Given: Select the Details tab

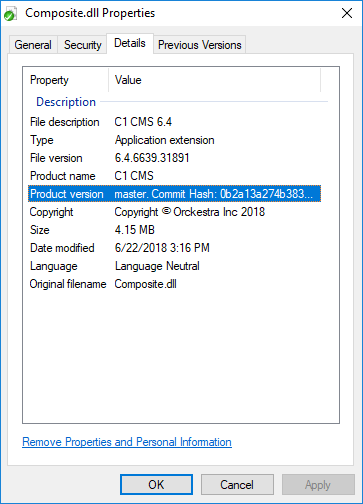Looking at the screenshot, I should click(130, 43).
